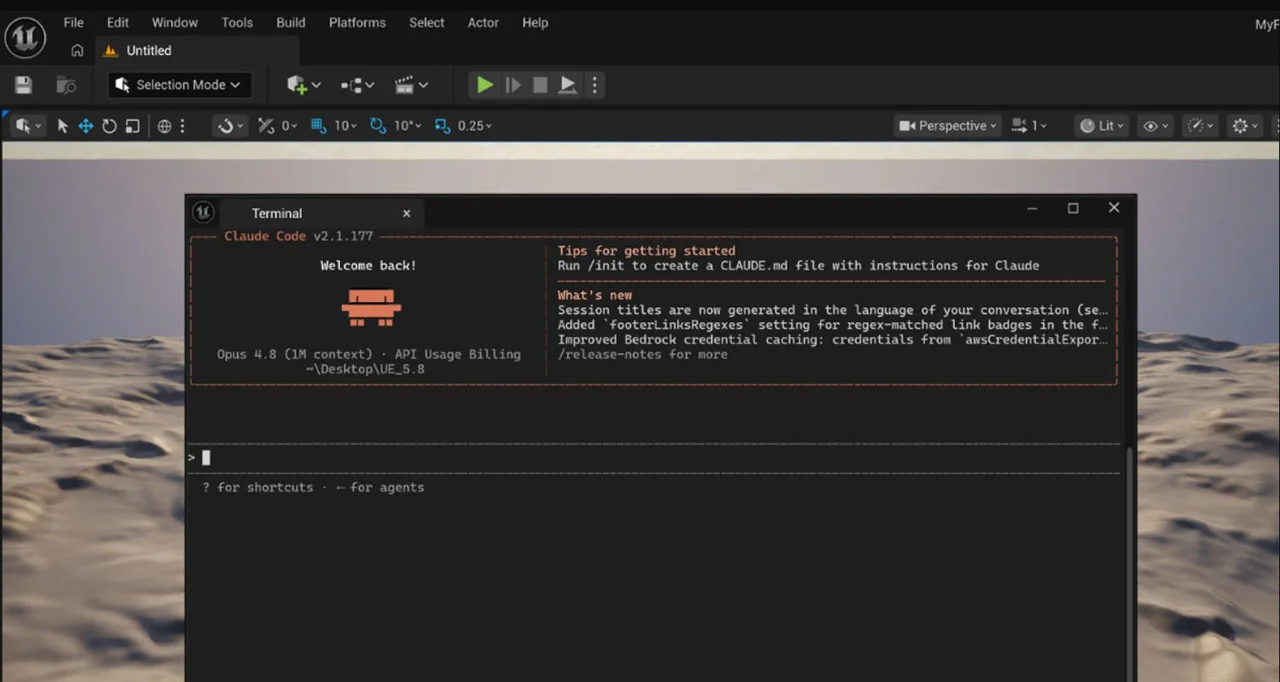
Task: Open the 0.25 scale snap value dropdown
Action: [475, 126]
